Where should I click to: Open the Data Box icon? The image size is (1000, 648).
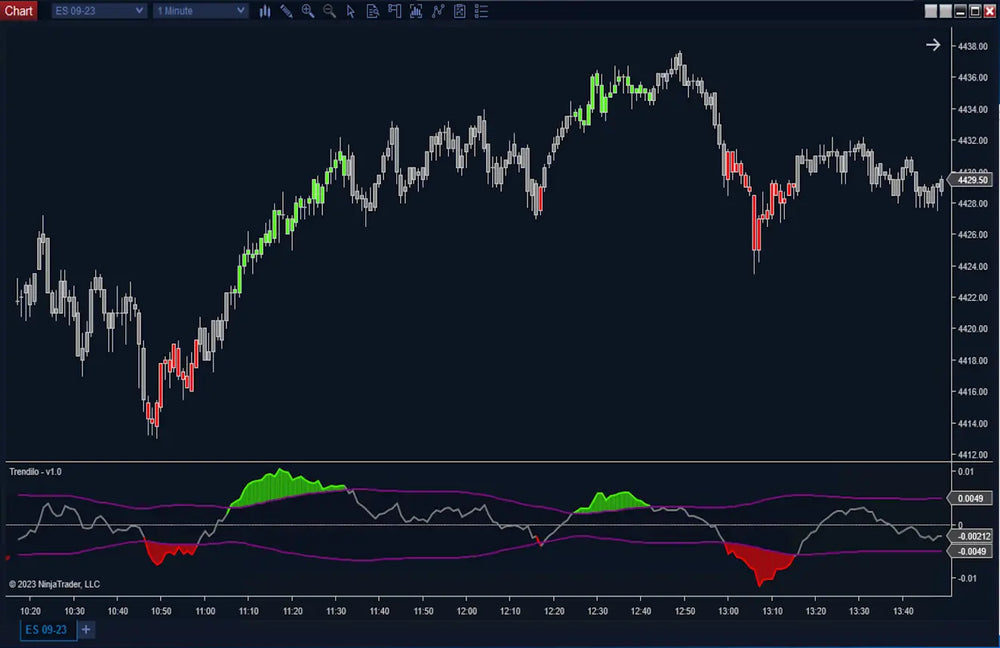372,11
